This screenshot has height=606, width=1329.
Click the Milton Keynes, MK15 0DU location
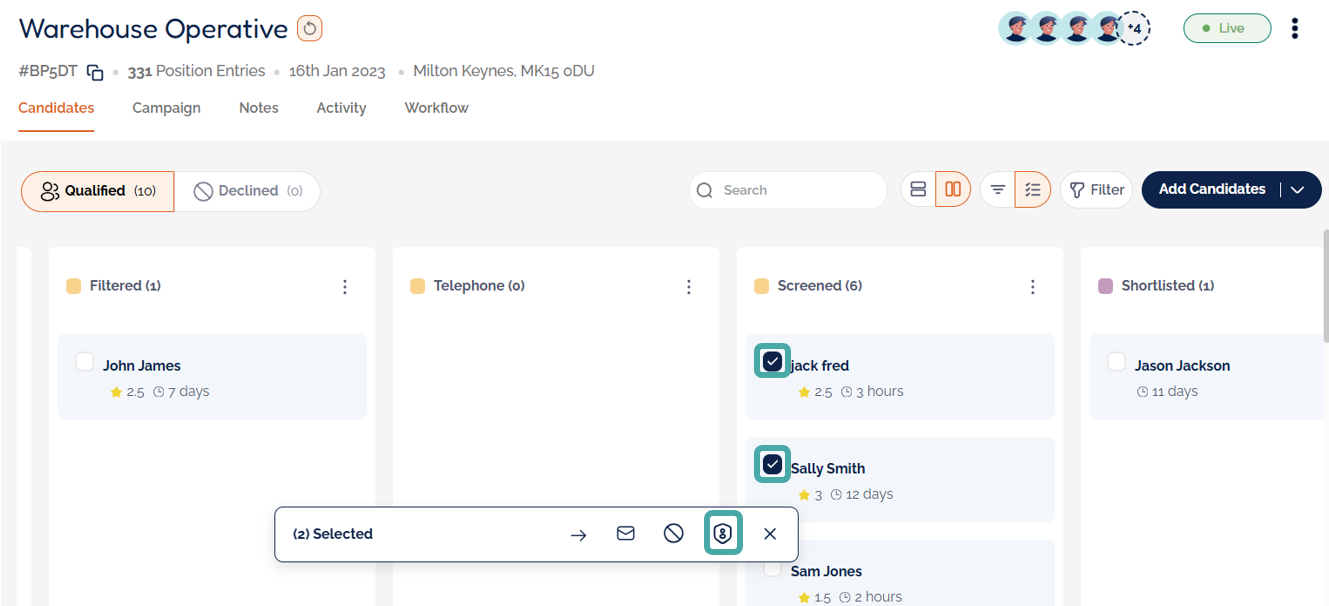(504, 71)
